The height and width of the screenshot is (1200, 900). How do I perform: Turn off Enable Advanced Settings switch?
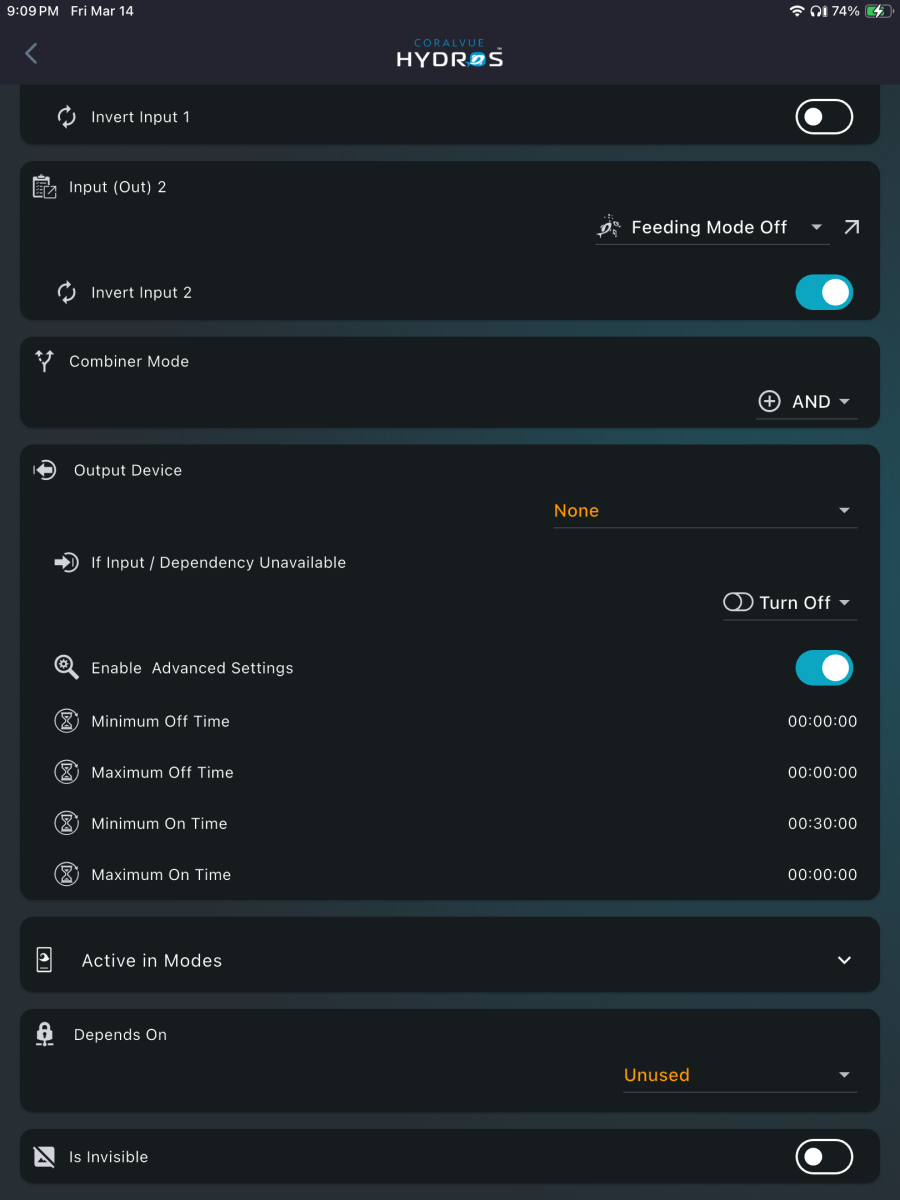coord(824,667)
